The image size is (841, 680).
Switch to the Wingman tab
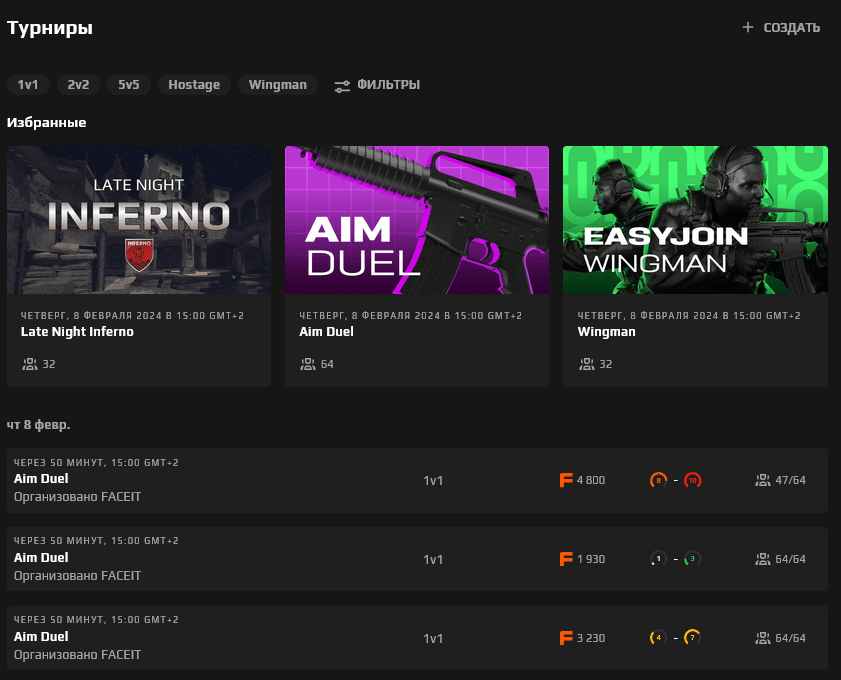tap(277, 85)
